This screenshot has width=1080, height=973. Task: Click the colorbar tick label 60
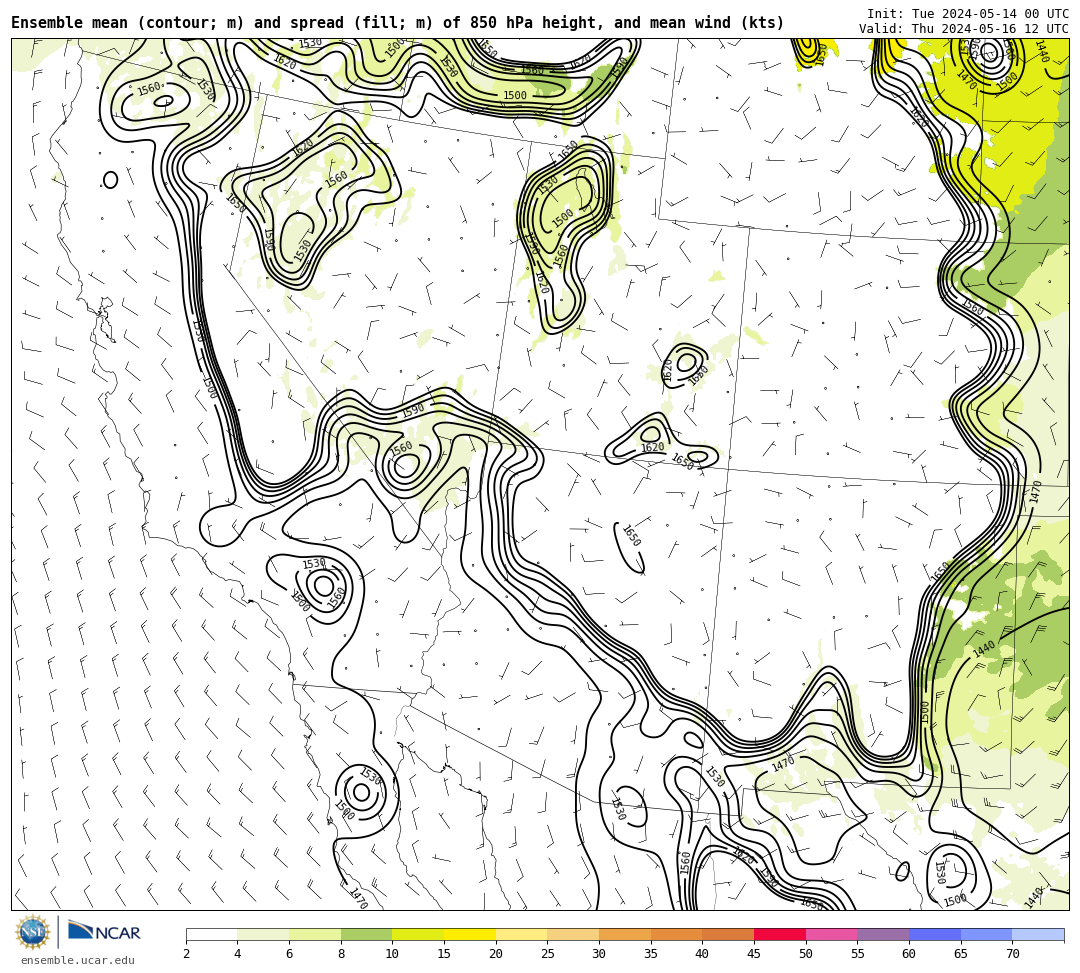(909, 954)
